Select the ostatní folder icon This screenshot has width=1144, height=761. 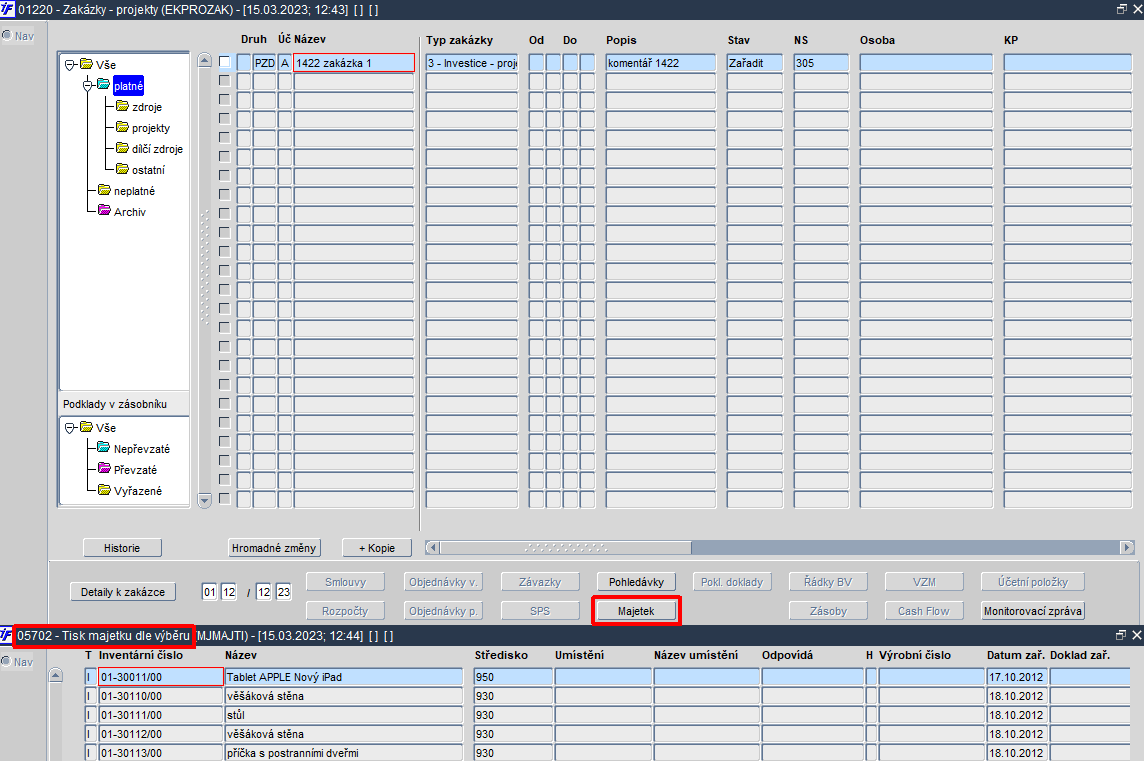pos(122,169)
